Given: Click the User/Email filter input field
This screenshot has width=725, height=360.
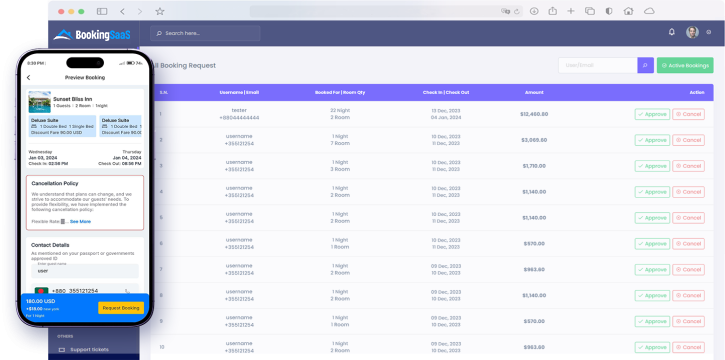Looking at the screenshot, I should point(598,65).
